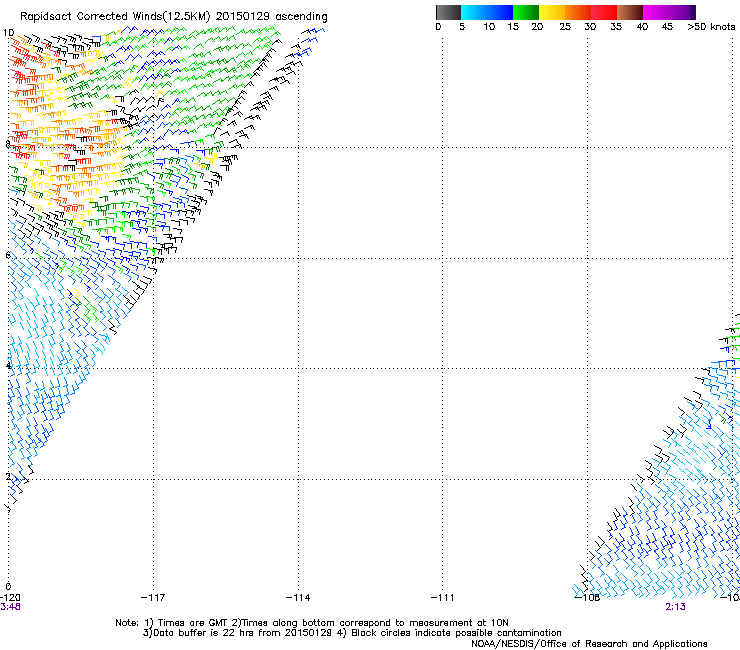This screenshot has width=740, height=650.
Task: Click the legend scale label '35'
Action: pyautogui.click(x=616, y=27)
